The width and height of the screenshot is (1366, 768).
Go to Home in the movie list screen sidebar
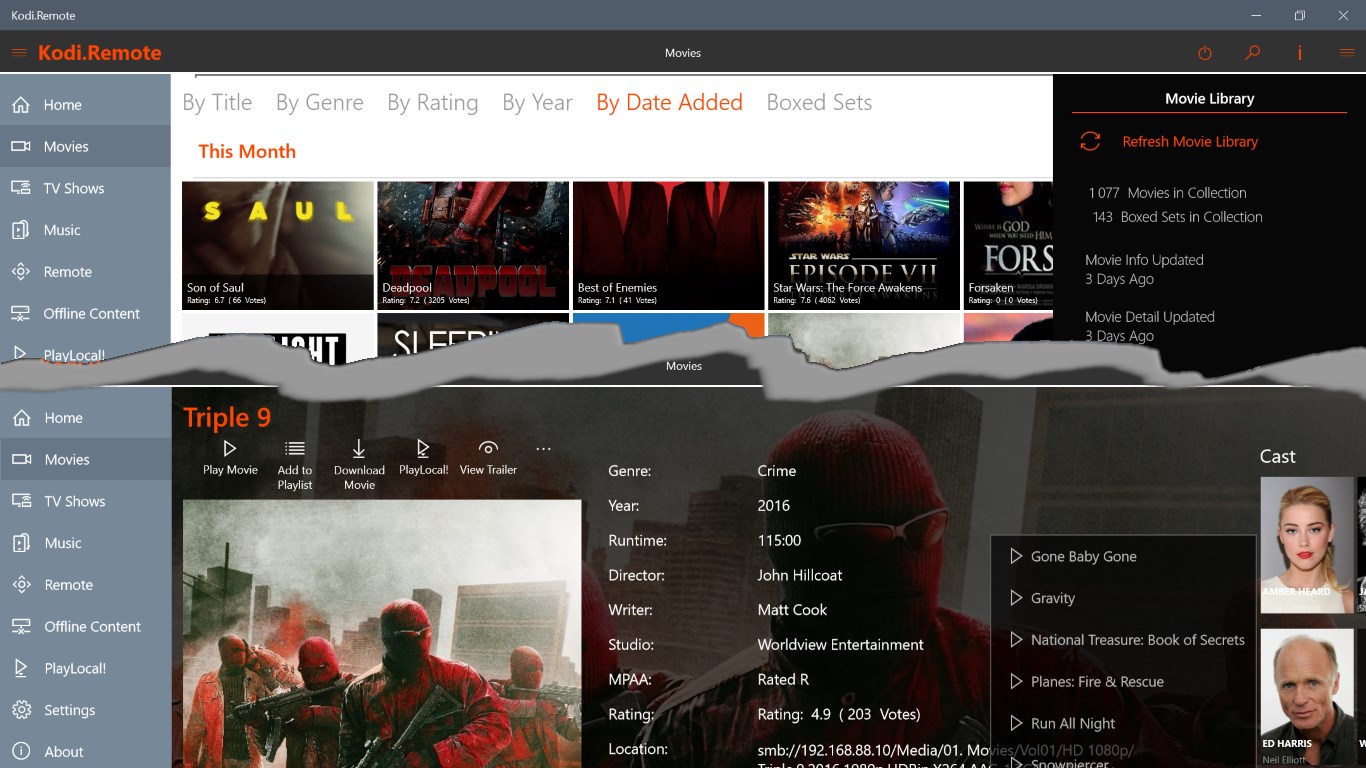(x=85, y=105)
